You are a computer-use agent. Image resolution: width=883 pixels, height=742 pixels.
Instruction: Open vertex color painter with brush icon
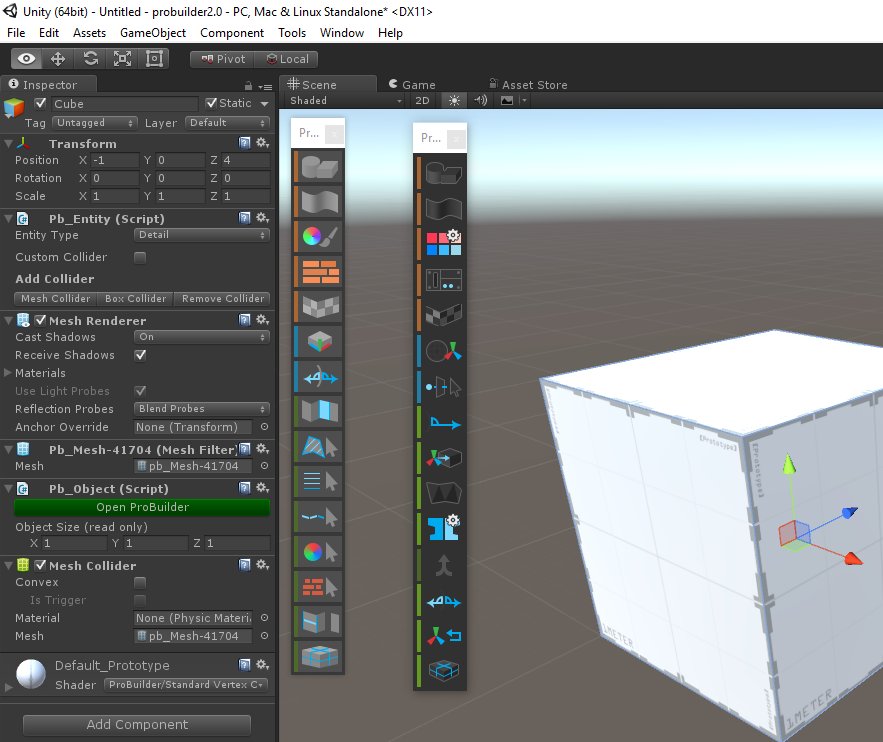pyautogui.click(x=319, y=237)
